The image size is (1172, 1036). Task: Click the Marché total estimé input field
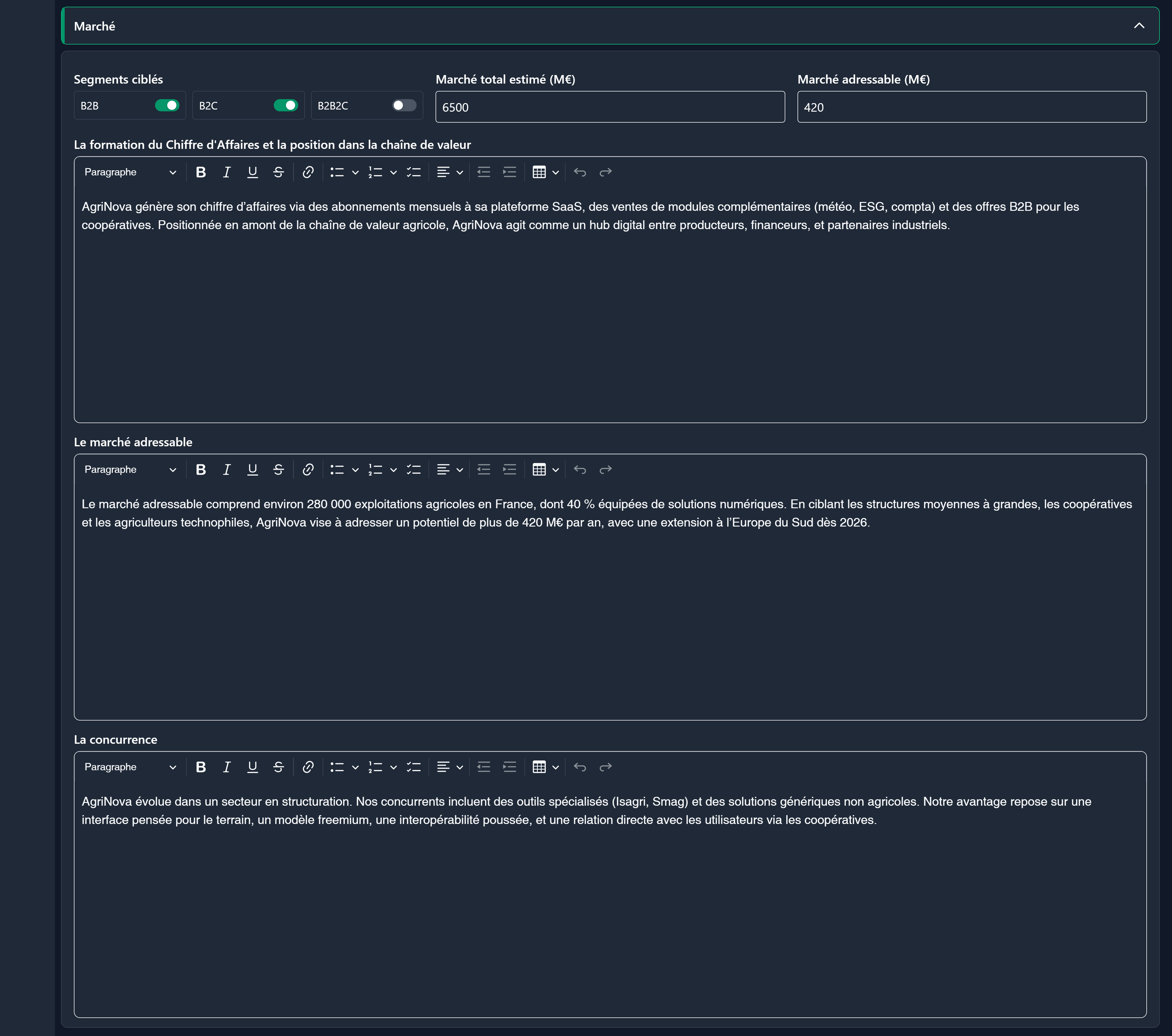[x=610, y=107]
